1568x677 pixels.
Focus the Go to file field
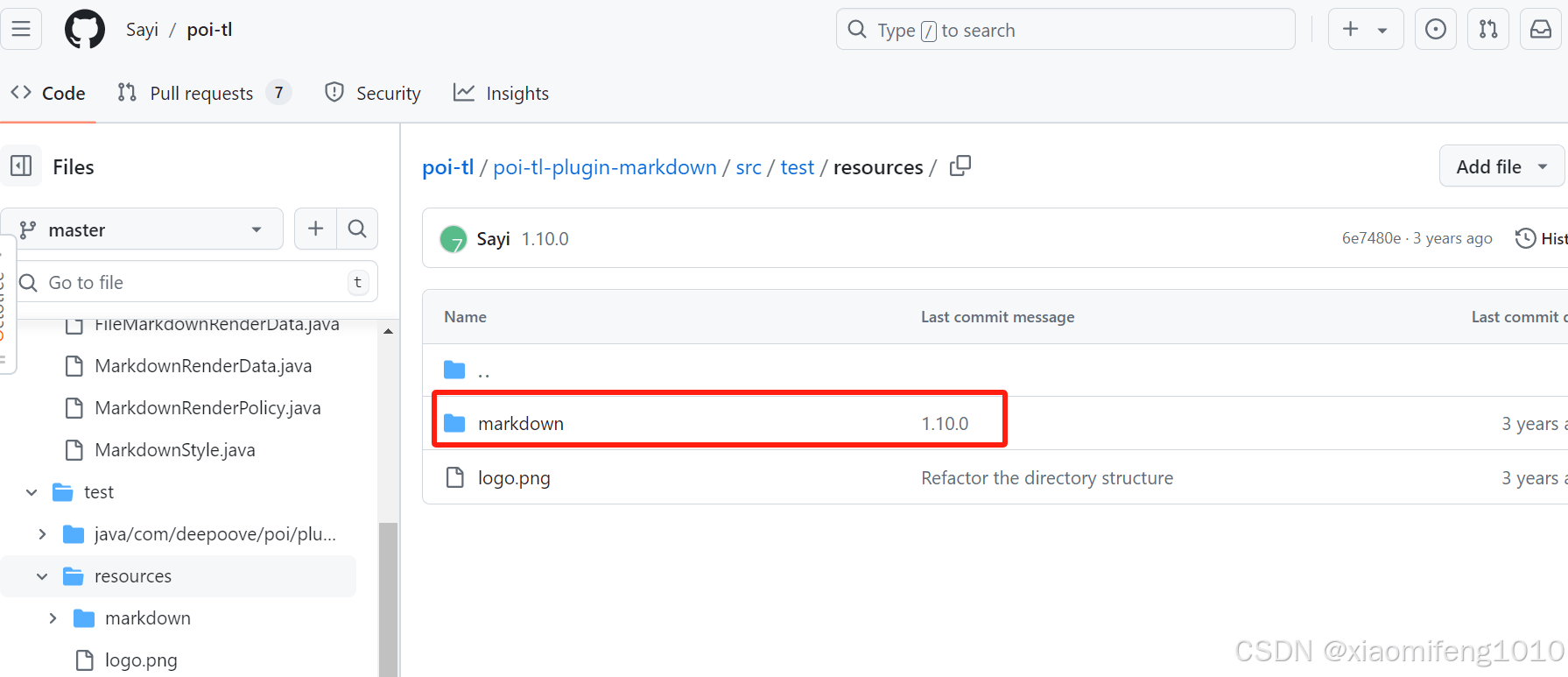tap(197, 282)
